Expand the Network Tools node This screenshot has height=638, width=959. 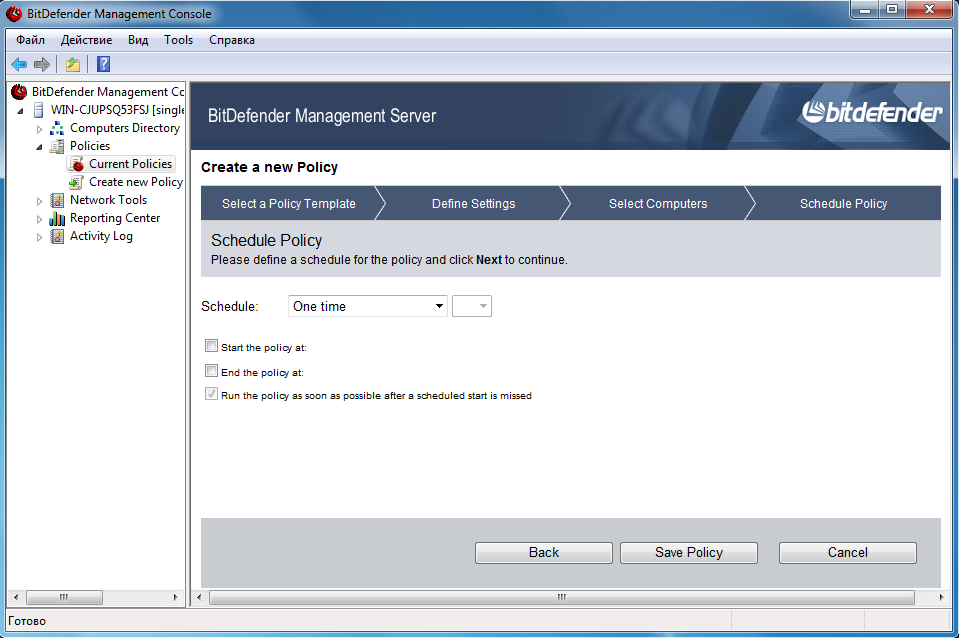click(x=40, y=201)
